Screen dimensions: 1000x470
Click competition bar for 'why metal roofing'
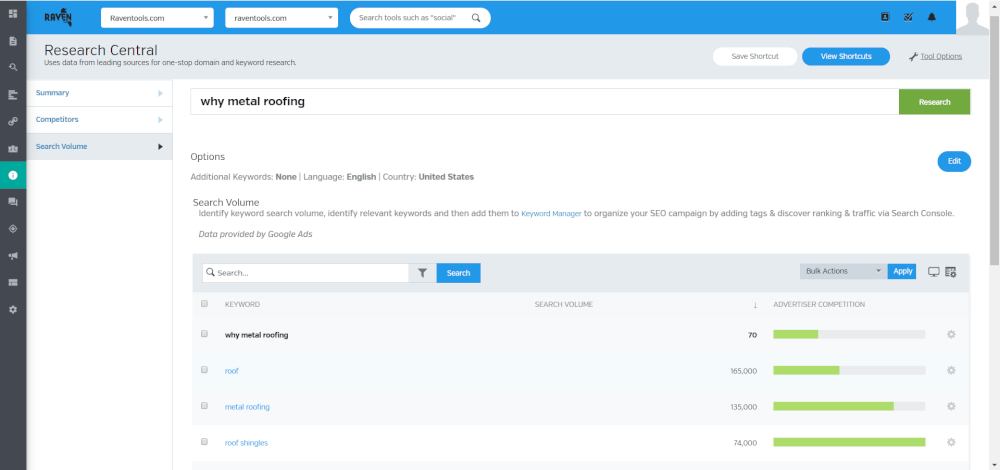[849, 334]
